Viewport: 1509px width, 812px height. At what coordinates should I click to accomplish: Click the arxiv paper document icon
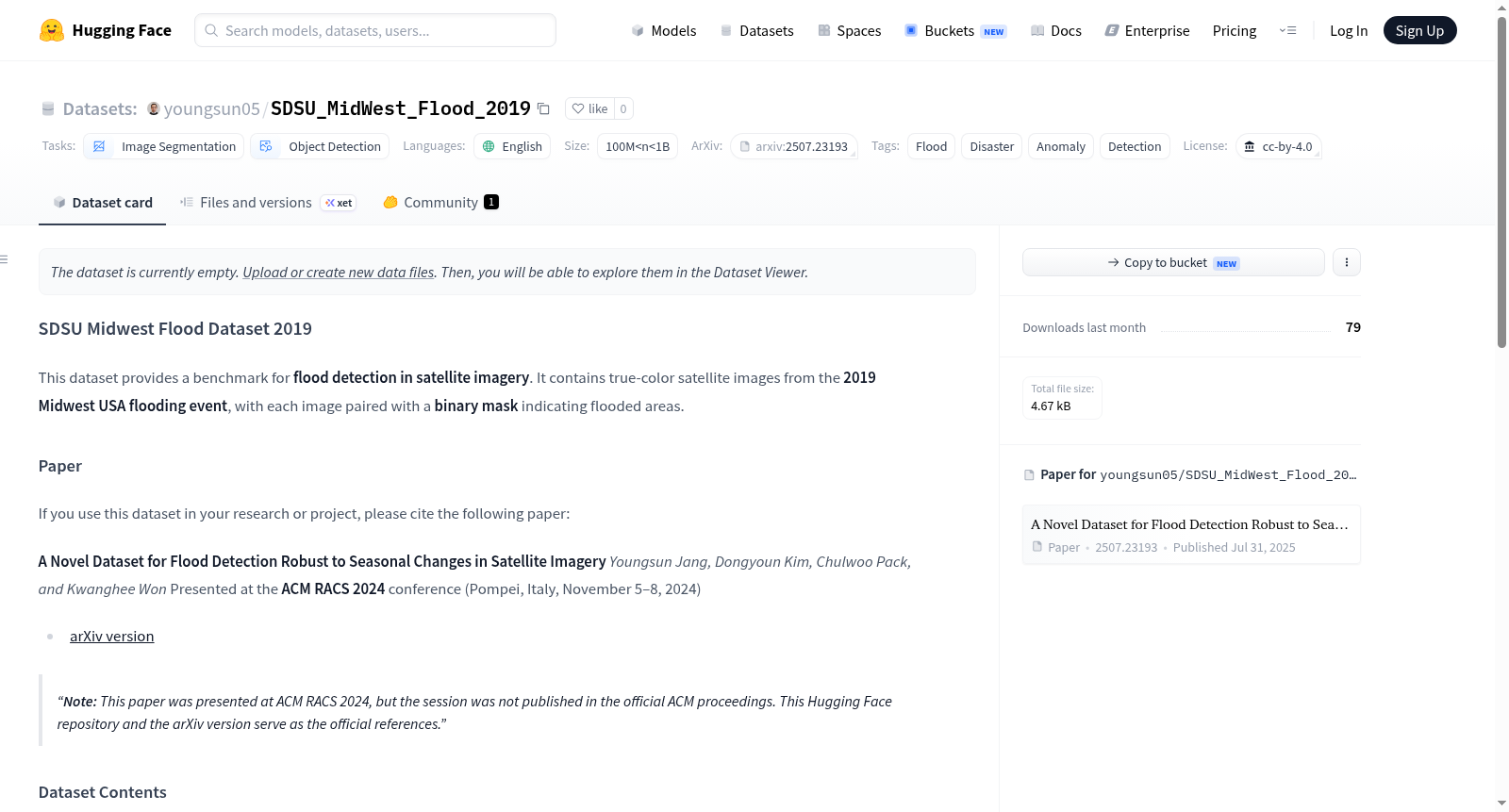click(x=745, y=146)
